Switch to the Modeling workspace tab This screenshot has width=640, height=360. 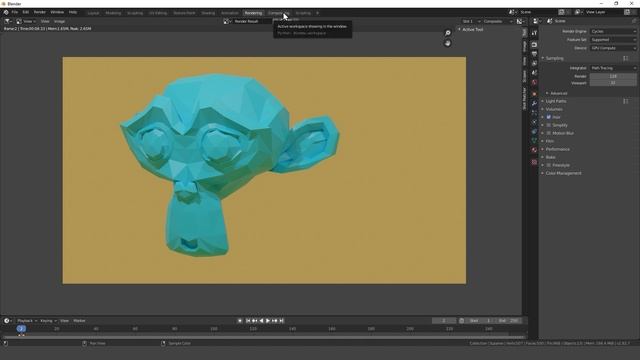point(113,13)
